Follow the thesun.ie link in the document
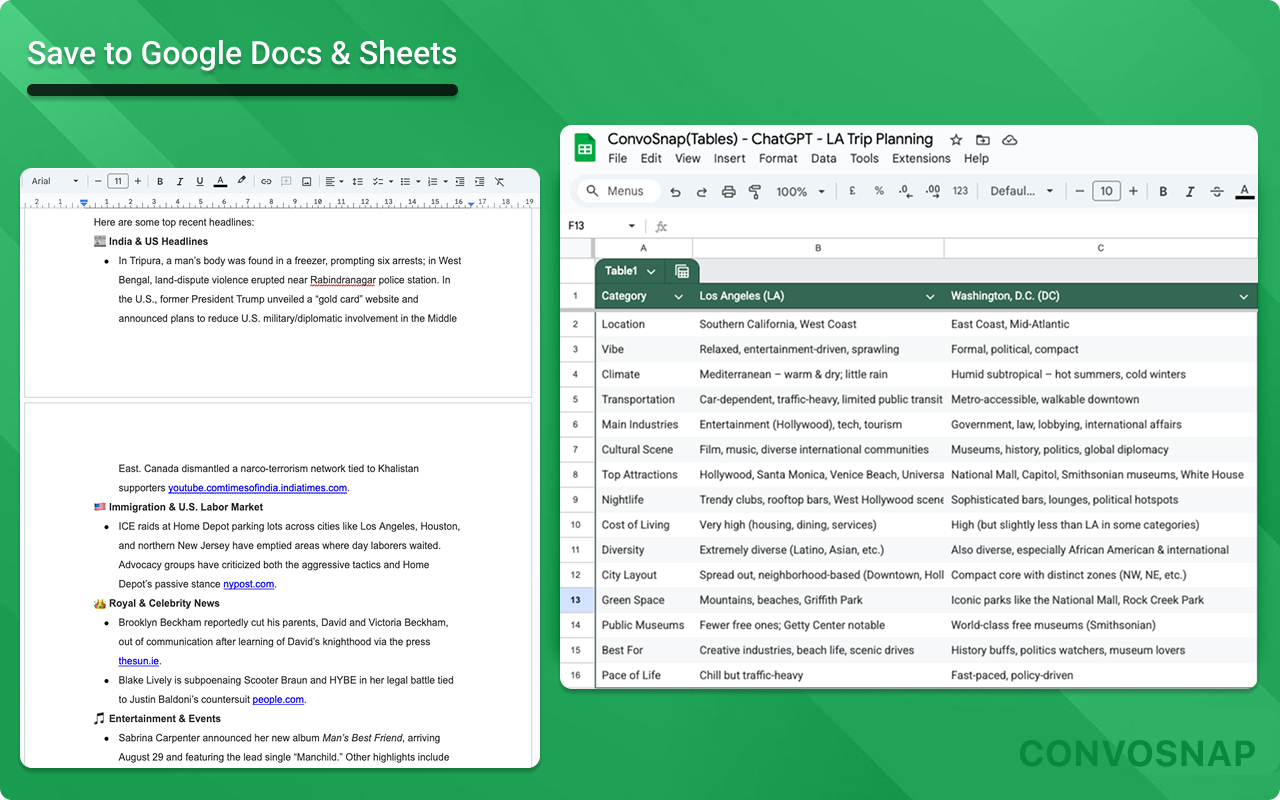Viewport: 1280px width, 800px height. tap(139, 661)
